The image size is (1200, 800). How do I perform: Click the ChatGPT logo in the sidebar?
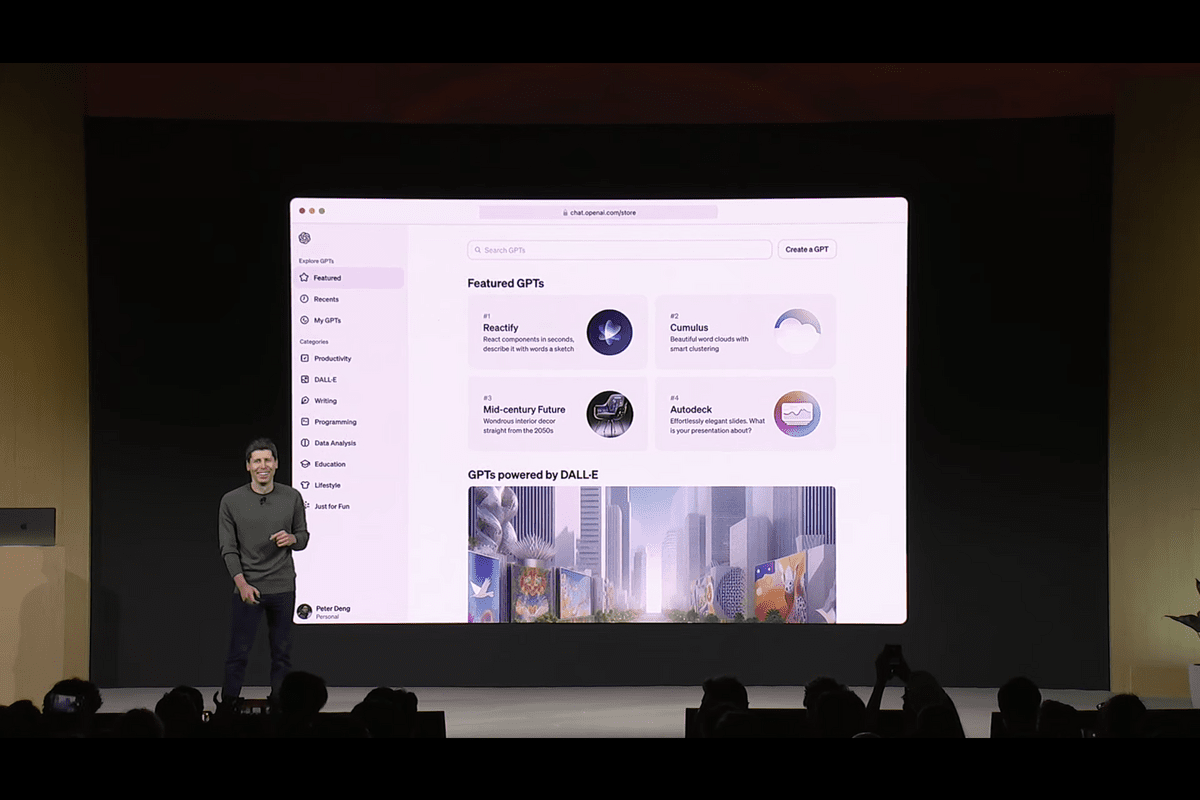305,238
